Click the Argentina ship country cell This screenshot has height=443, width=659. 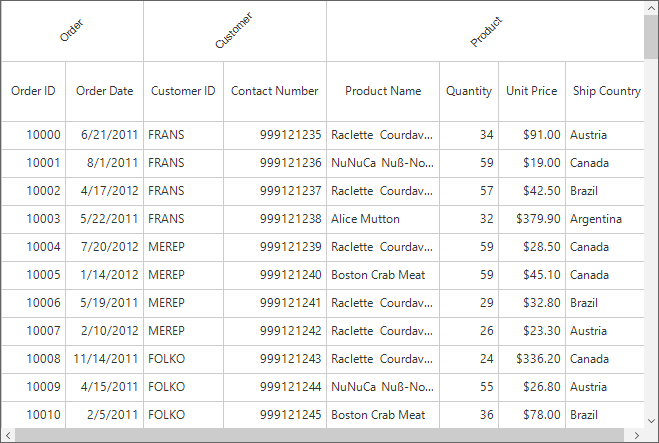click(x=605, y=219)
